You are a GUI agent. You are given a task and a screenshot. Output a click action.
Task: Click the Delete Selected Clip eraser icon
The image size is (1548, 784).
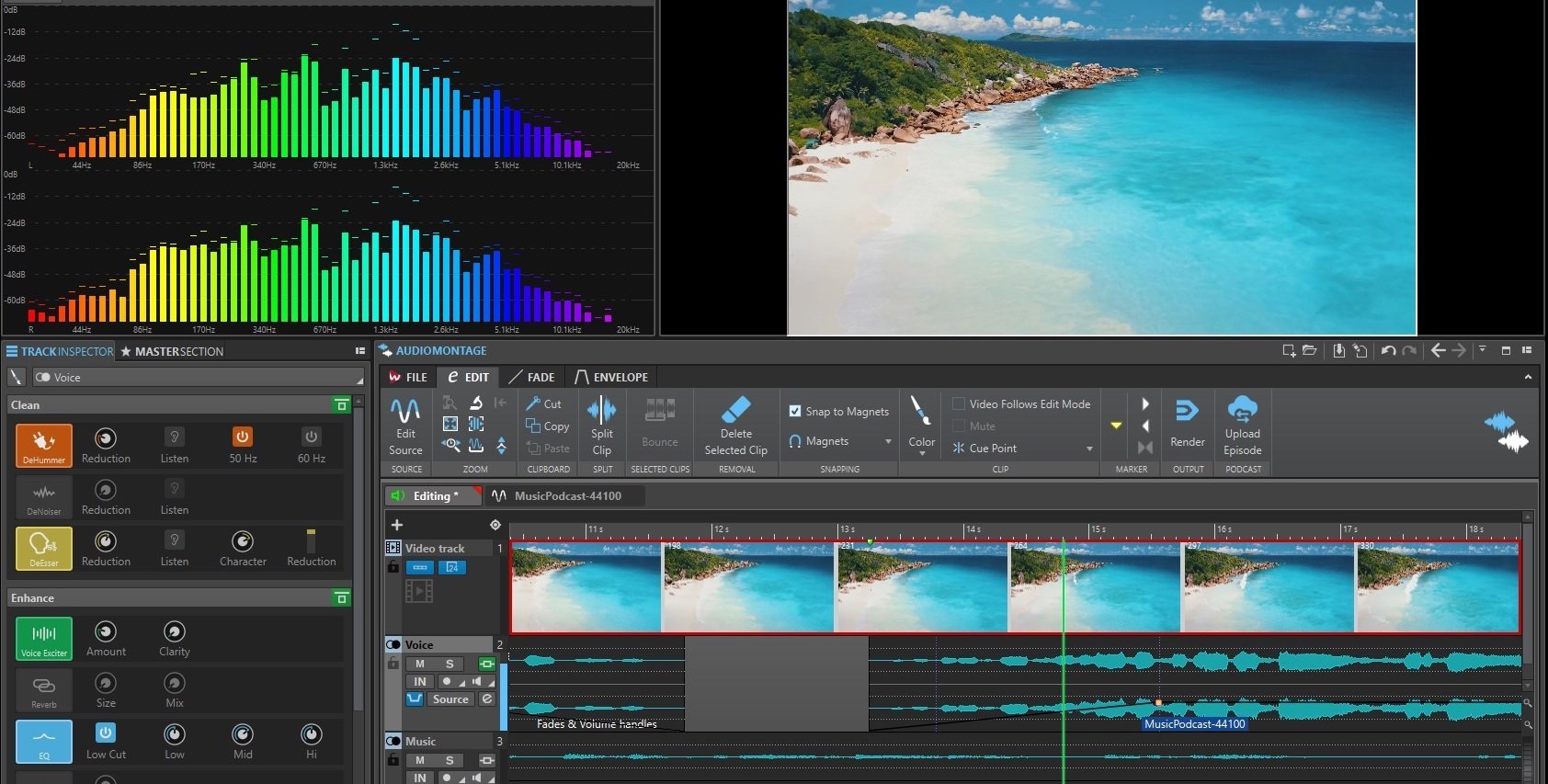point(735,410)
